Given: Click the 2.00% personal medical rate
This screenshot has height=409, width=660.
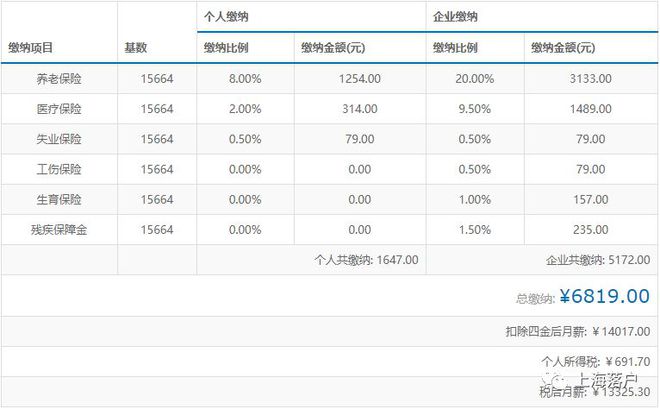Looking at the screenshot, I should (245, 109).
